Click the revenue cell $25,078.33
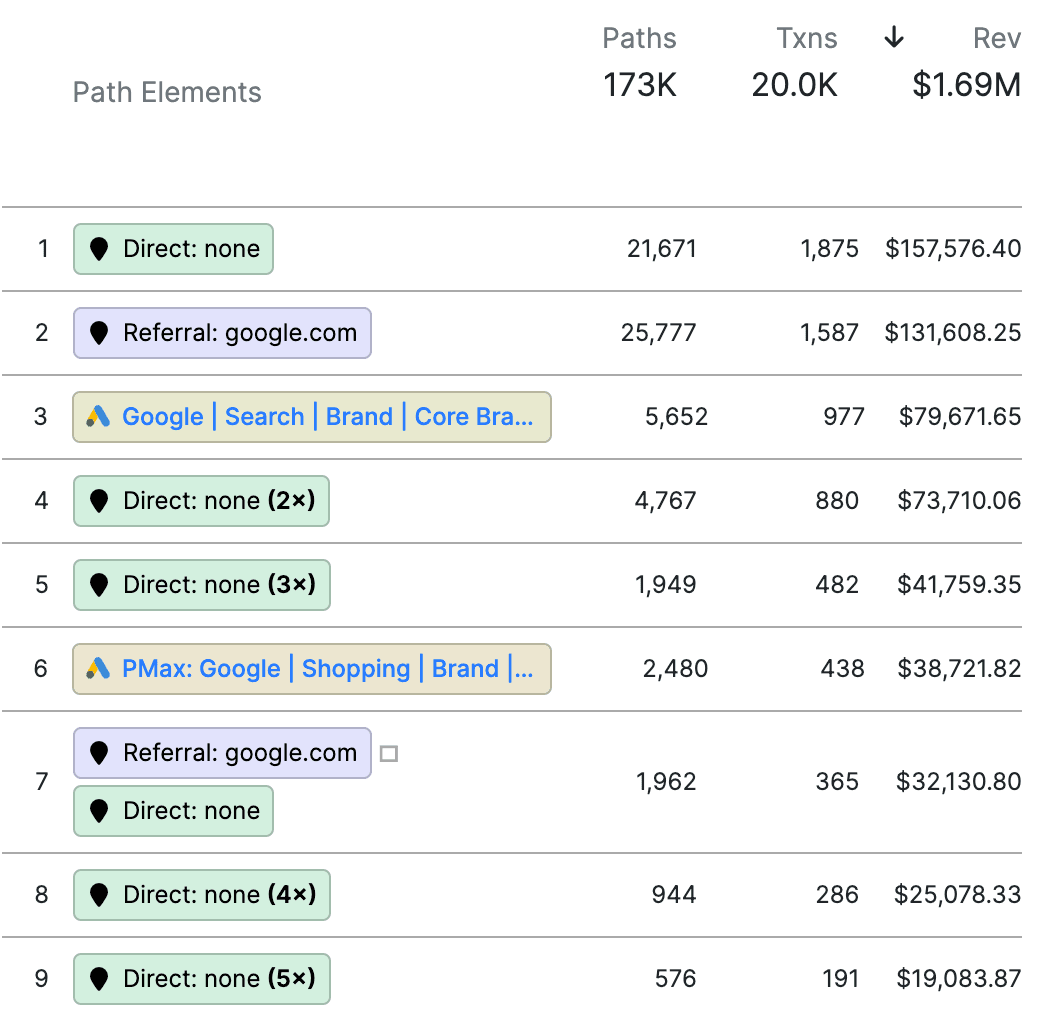Screen dimensions: 1046x1014 [957, 895]
